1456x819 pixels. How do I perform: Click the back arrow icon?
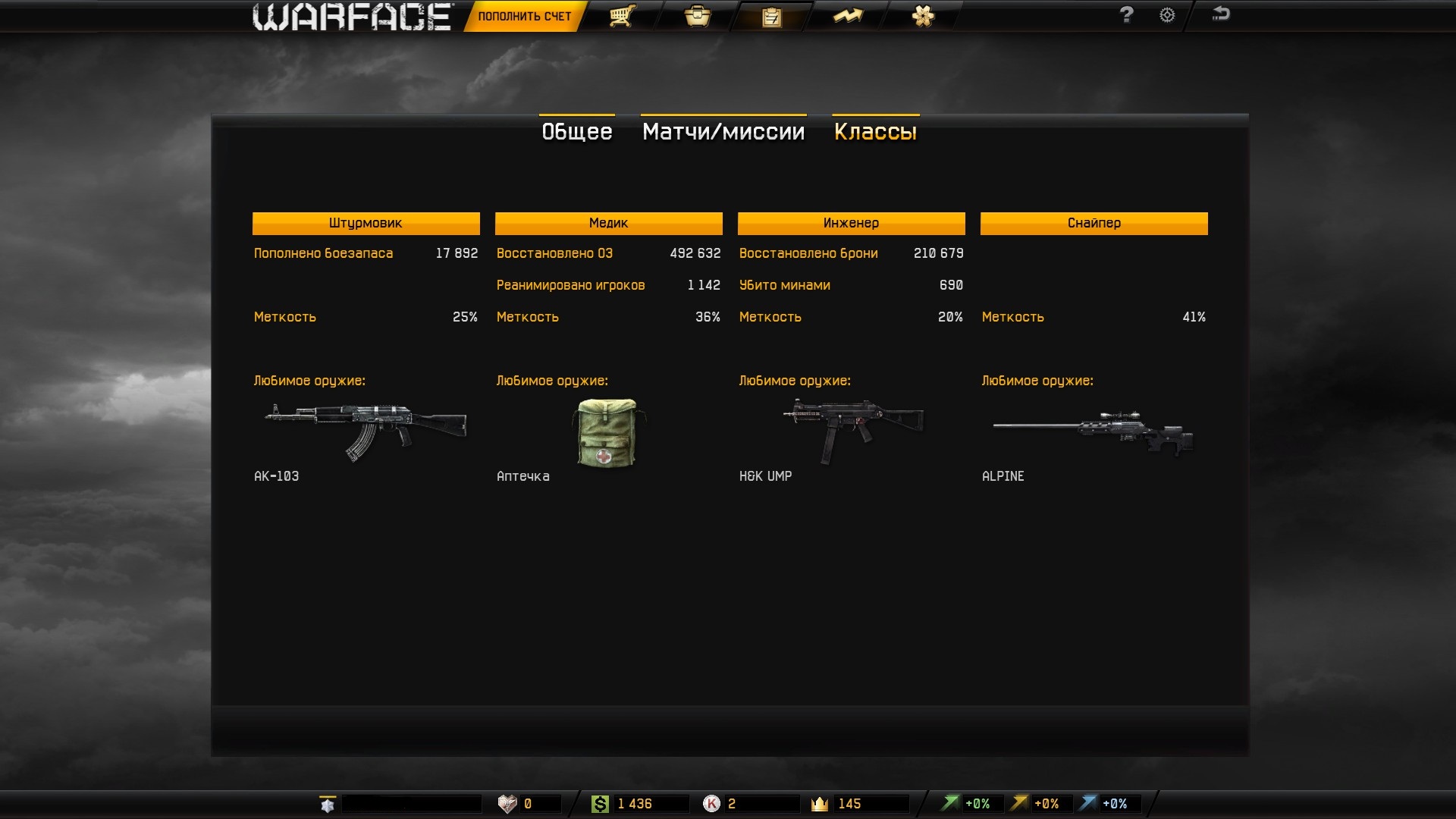click(1221, 14)
